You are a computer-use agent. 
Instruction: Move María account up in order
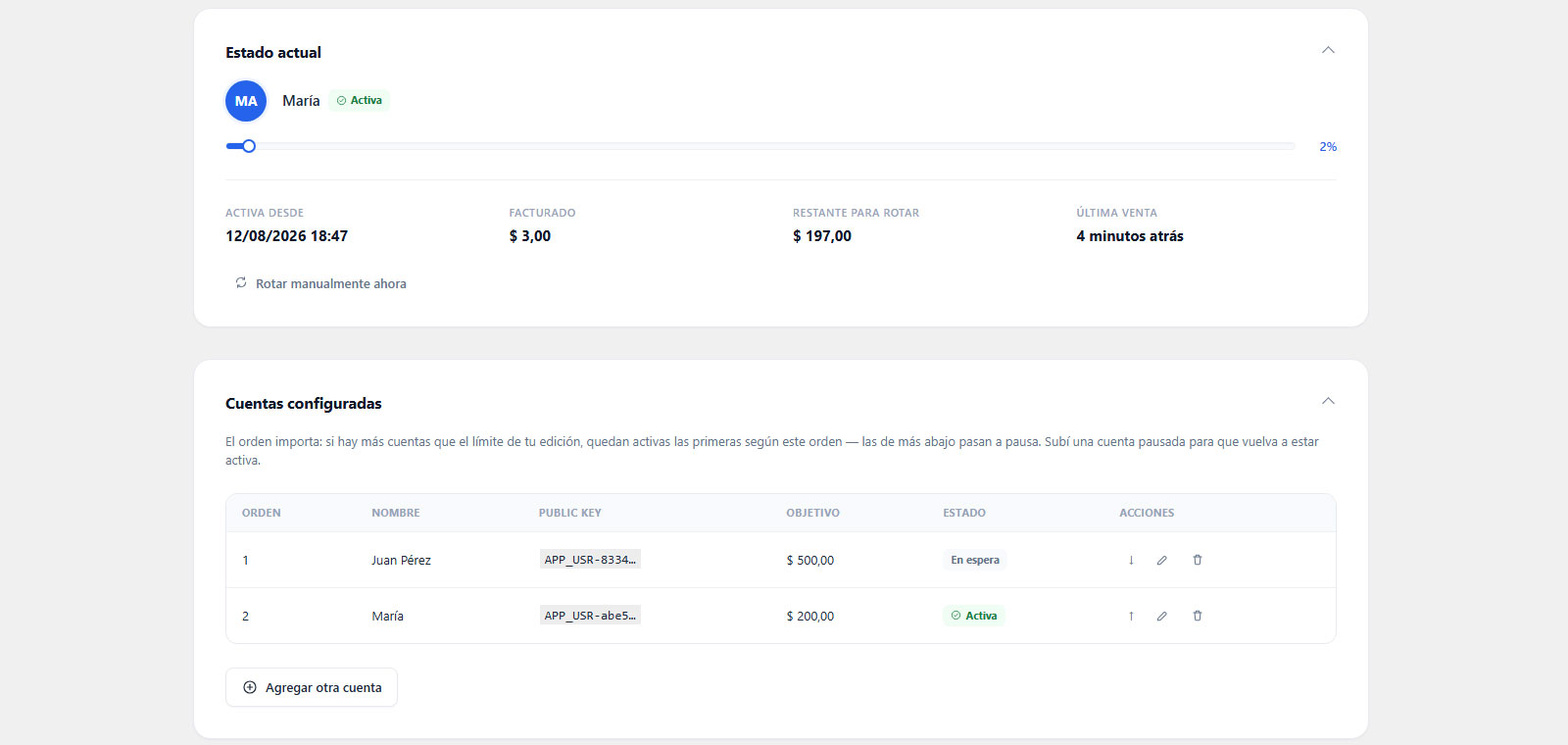[1131, 616]
